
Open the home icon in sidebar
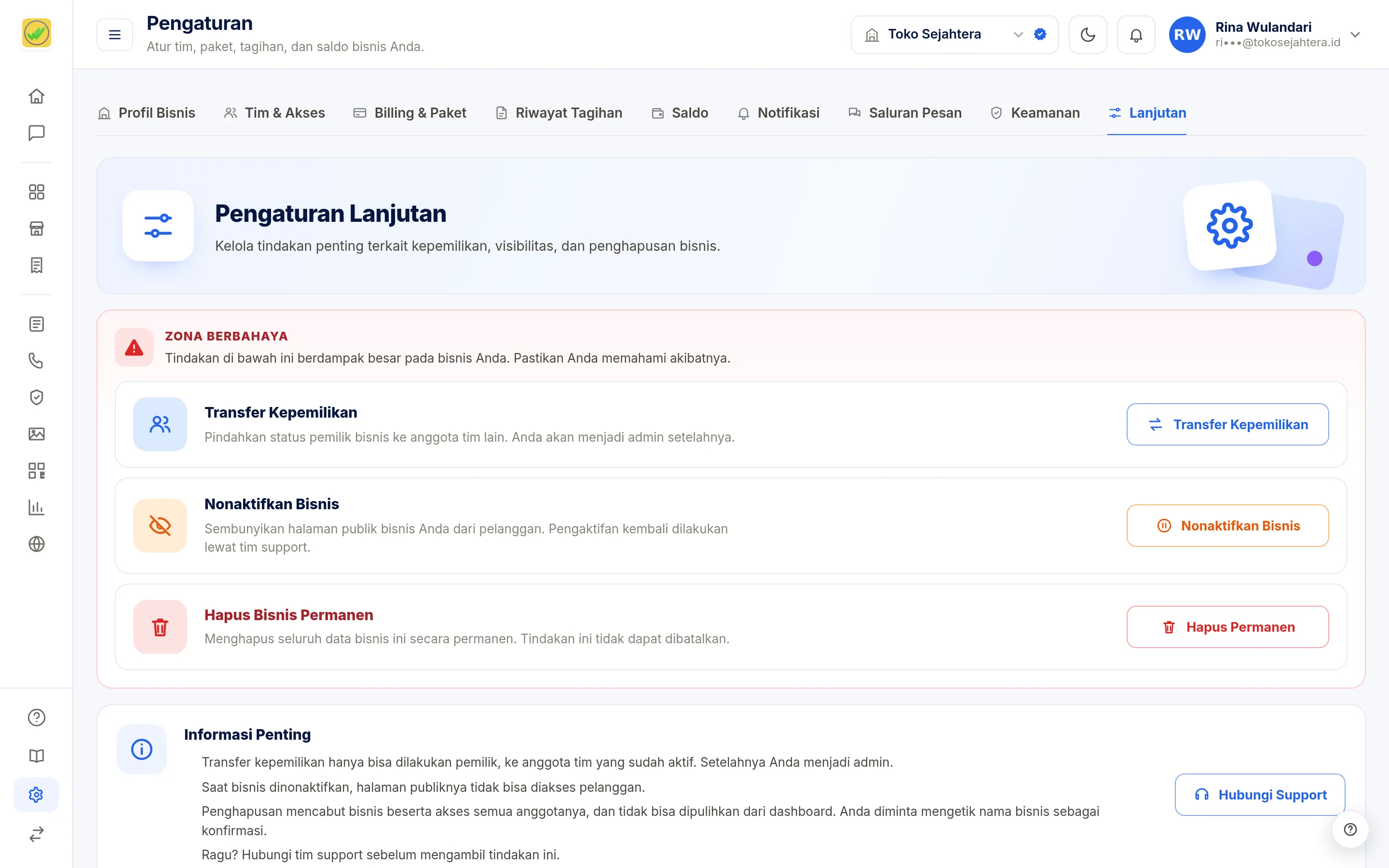click(x=36, y=96)
